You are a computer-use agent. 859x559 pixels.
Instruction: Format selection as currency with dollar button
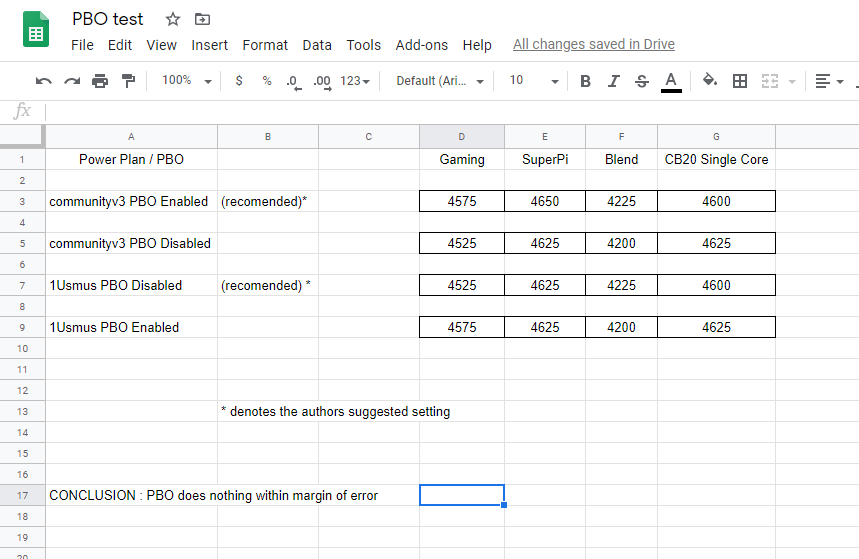coord(238,81)
